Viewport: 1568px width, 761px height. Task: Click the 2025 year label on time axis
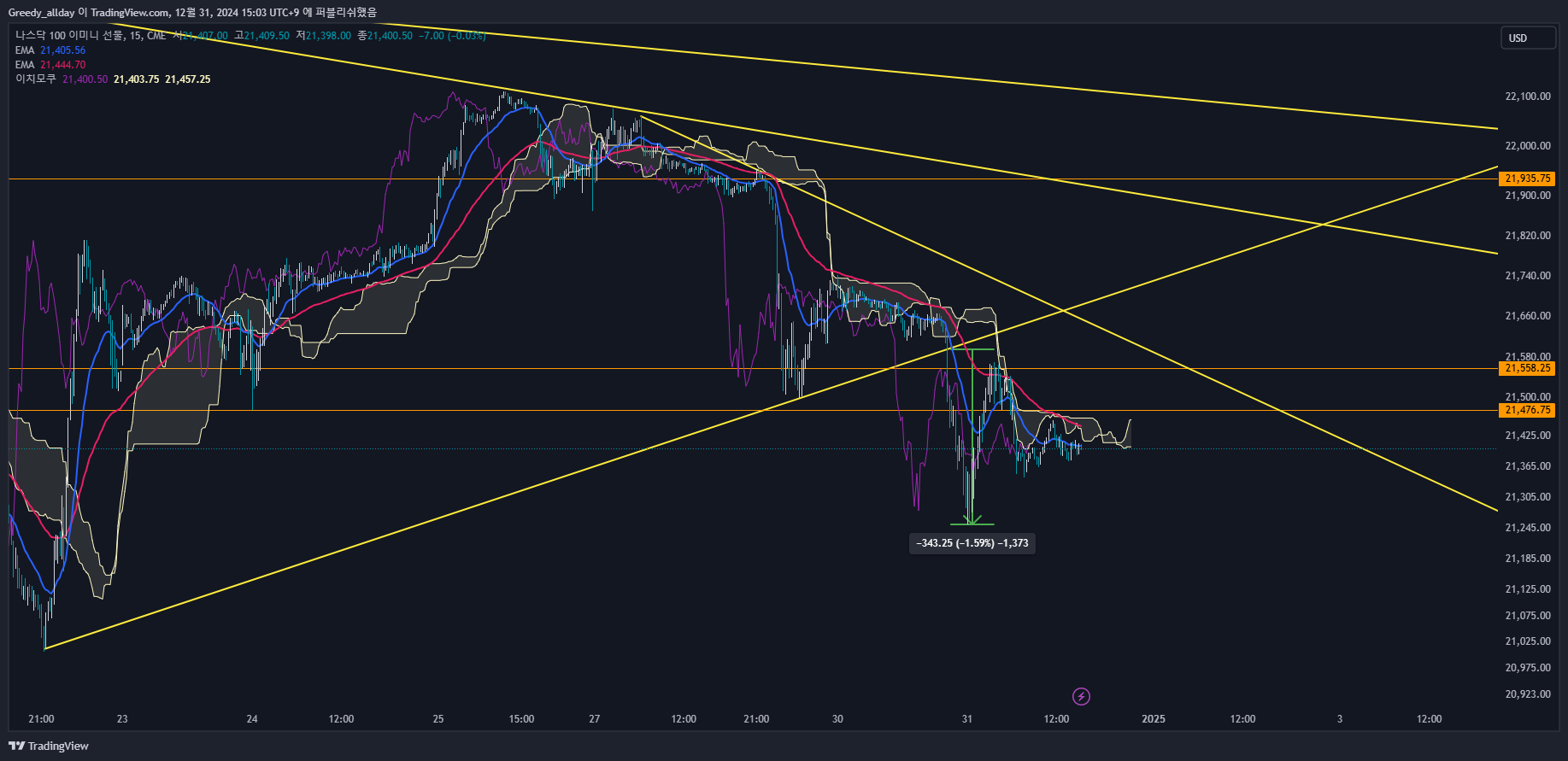tap(1154, 719)
